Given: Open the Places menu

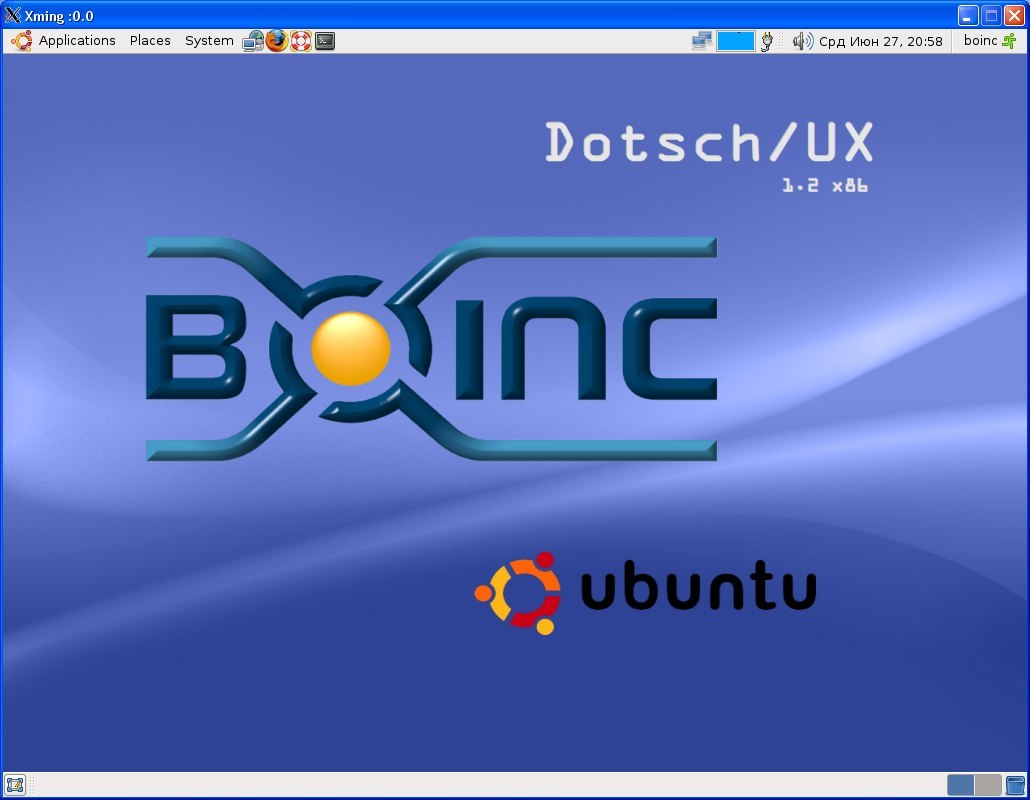Looking at the screenshot, I should [x=149, y=40].
